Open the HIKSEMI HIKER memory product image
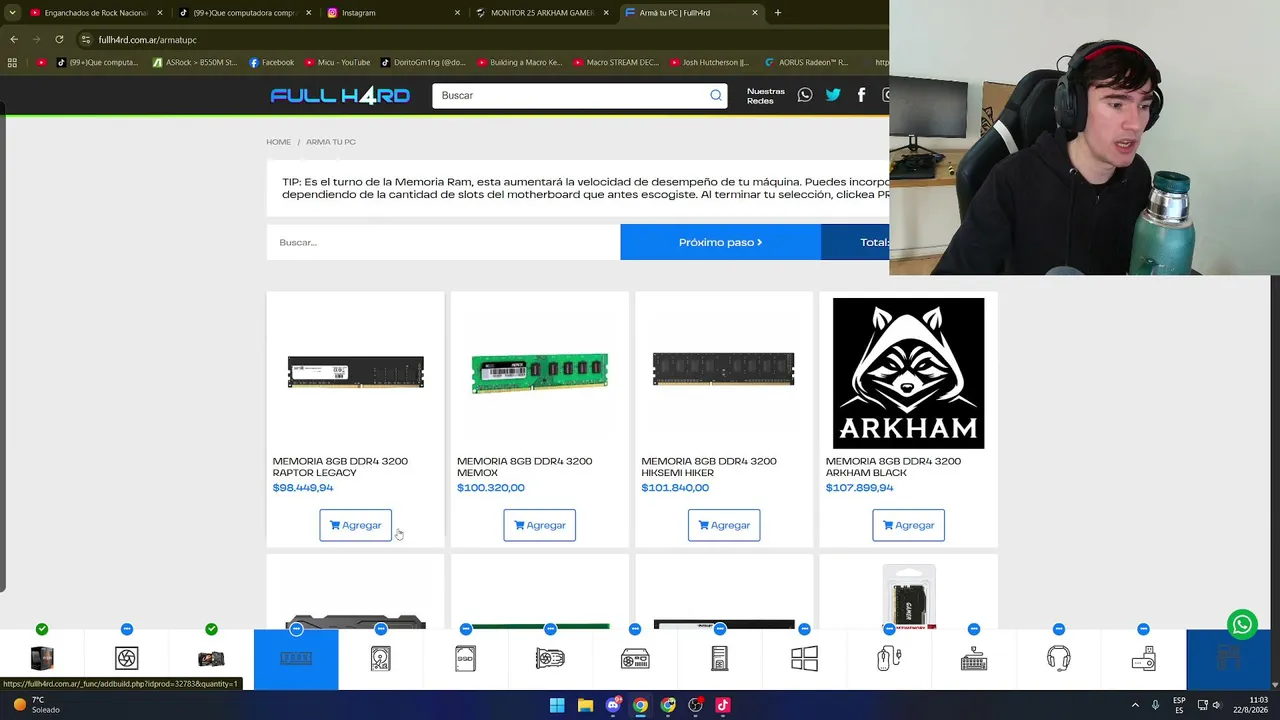The width and height of the screenshot is (1280, 720). (x=724, y=369)
